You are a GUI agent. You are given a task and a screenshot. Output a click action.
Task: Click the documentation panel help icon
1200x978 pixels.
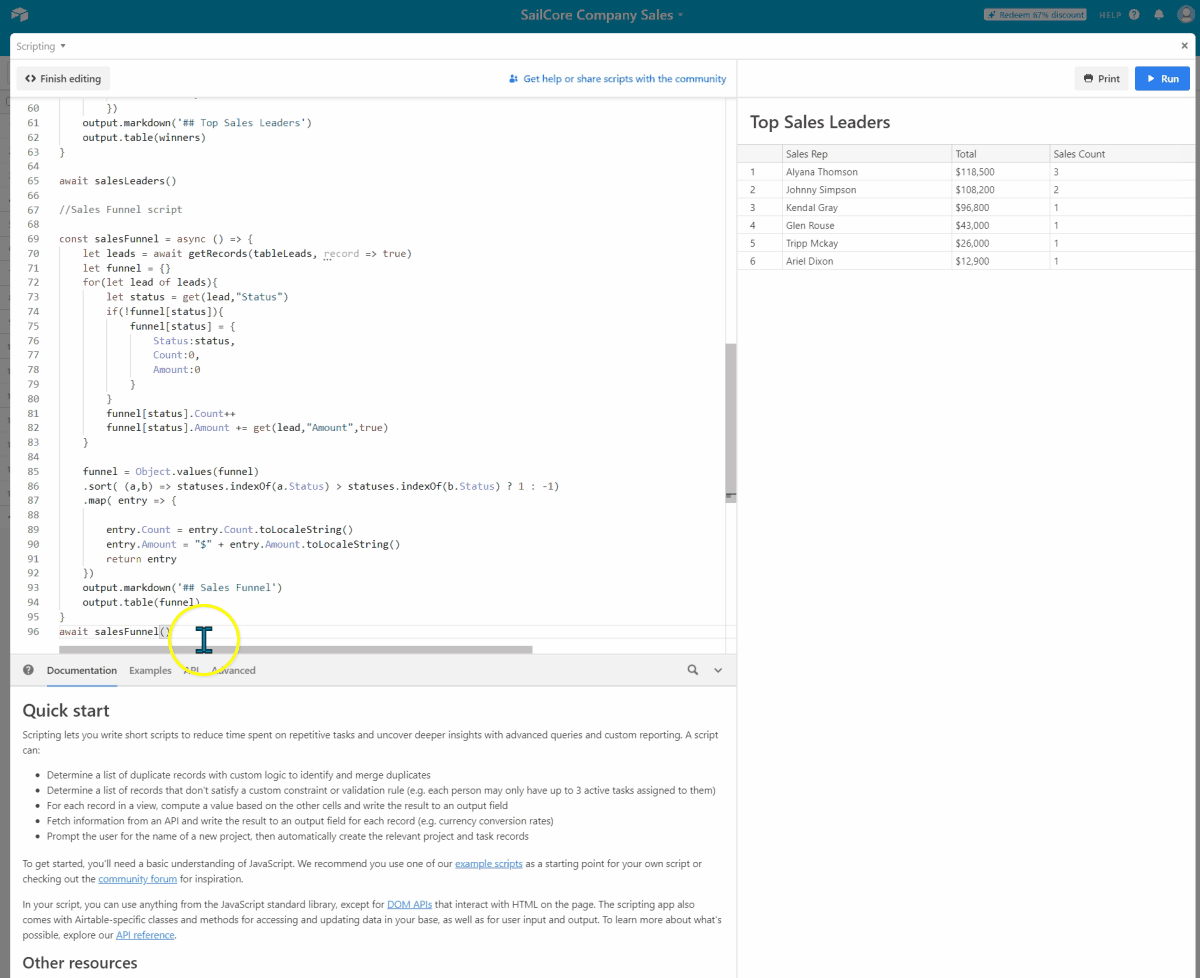[x=29, y=670]
